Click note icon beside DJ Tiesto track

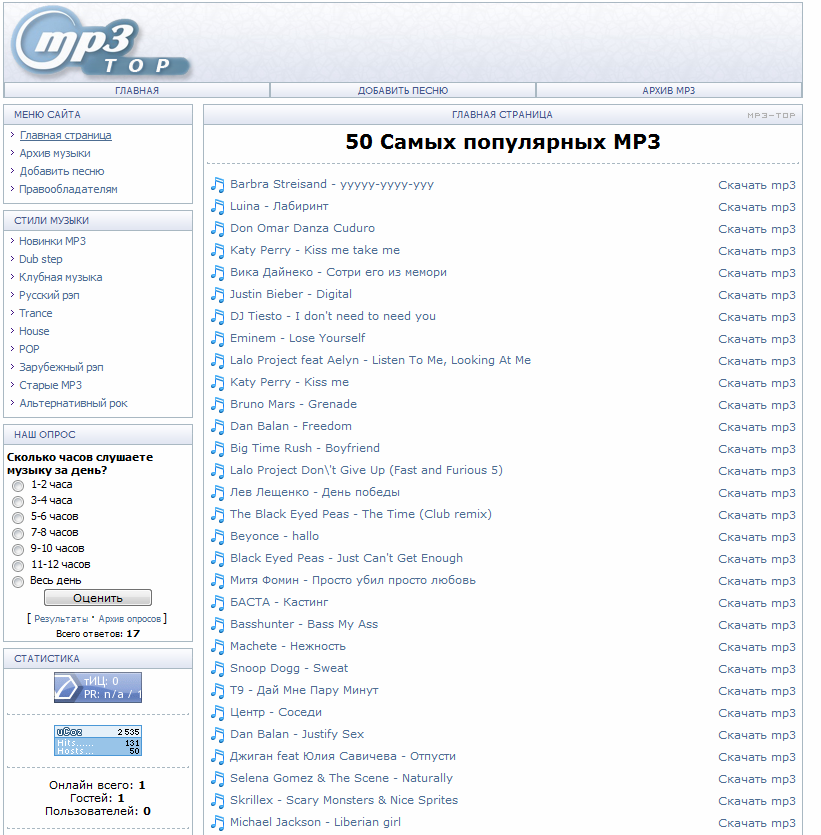click(217, 316)
